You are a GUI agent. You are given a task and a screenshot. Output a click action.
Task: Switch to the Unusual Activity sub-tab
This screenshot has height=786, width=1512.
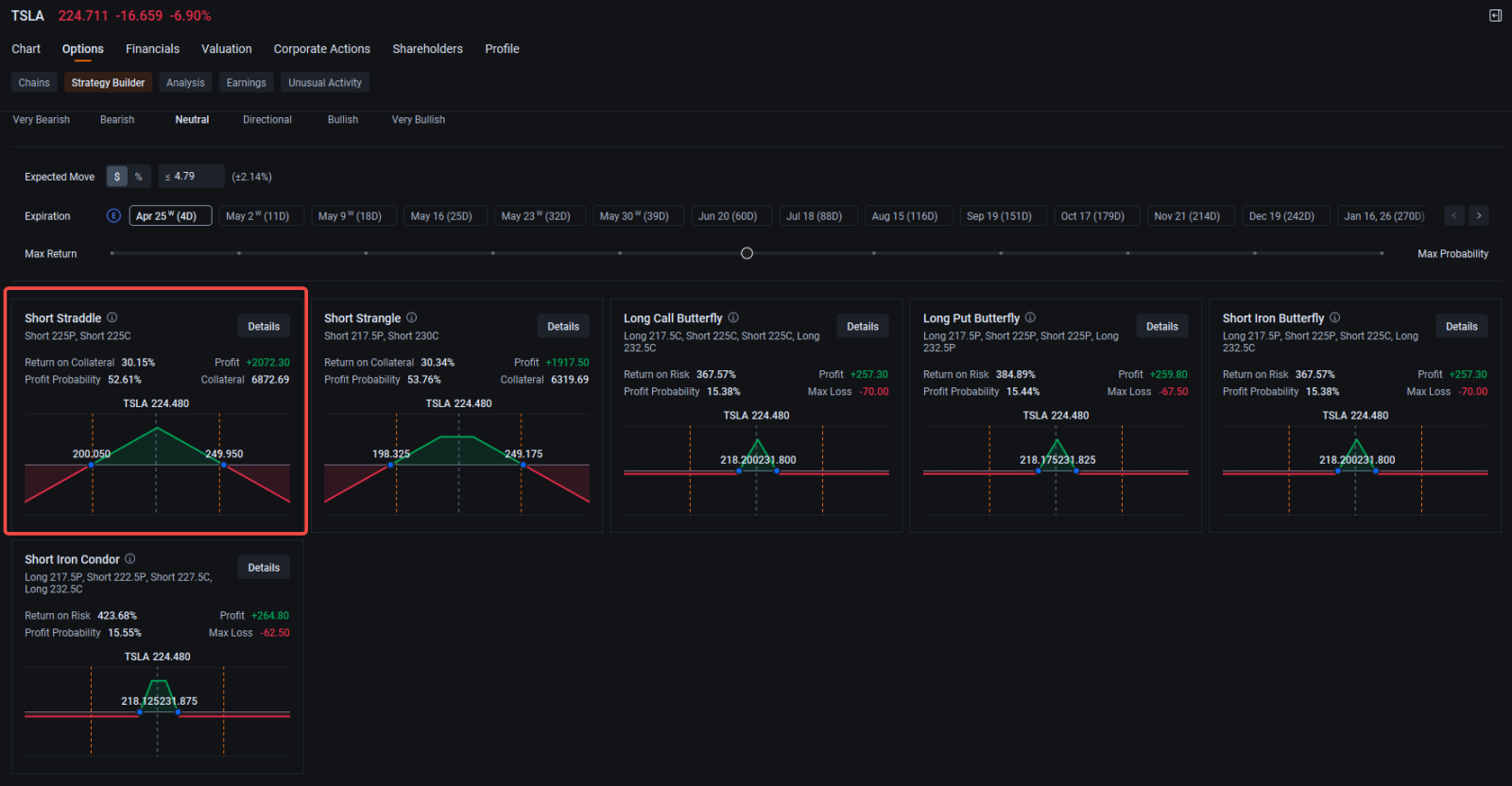click(325, 83)
